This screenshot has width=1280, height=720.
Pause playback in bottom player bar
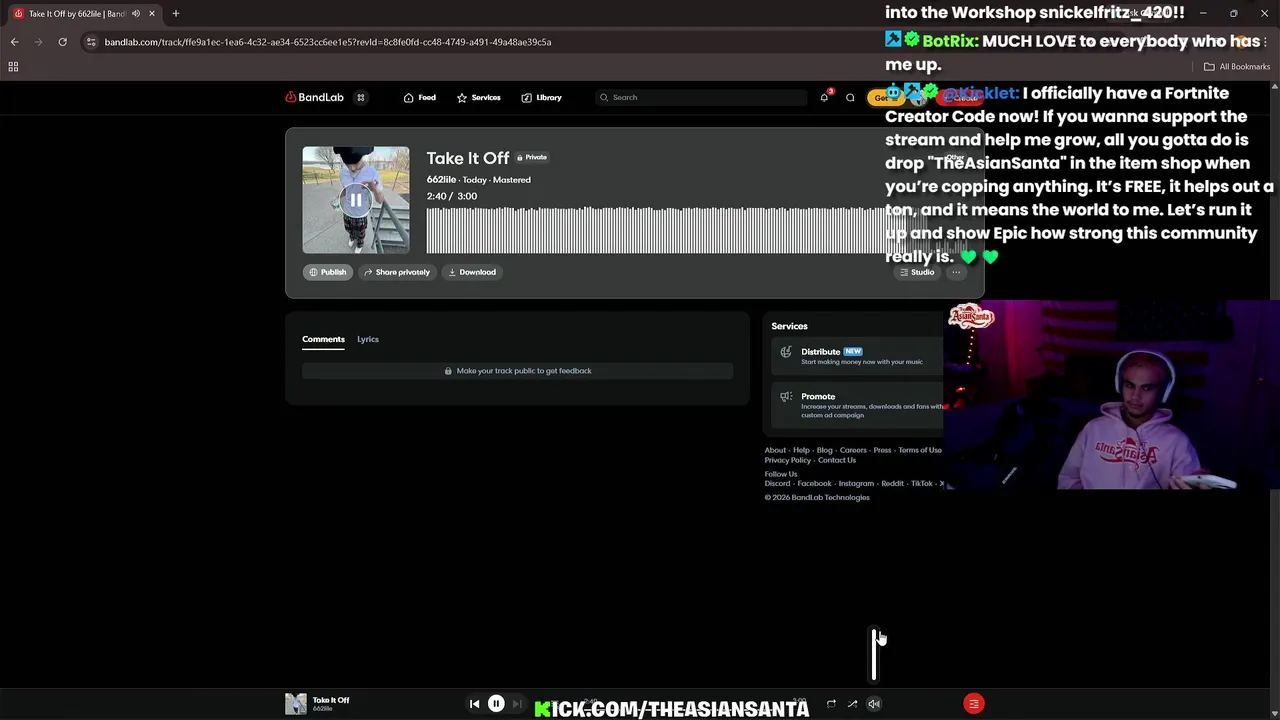point(496,704)
